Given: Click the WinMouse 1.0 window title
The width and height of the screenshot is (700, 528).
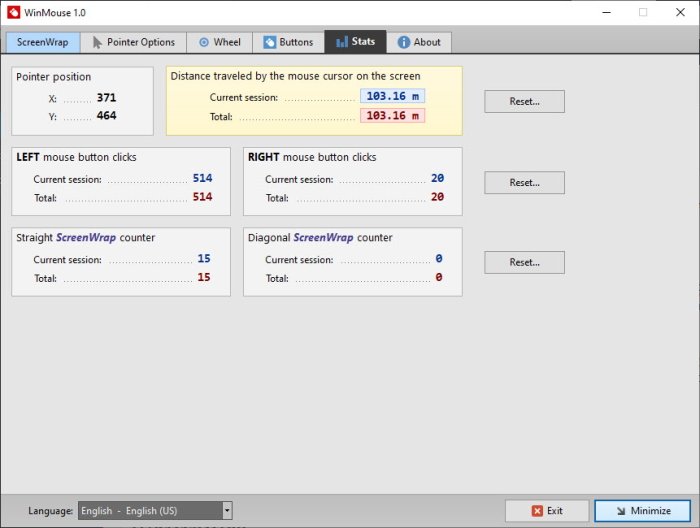Looking at the screenshot, I should [55, 12].
